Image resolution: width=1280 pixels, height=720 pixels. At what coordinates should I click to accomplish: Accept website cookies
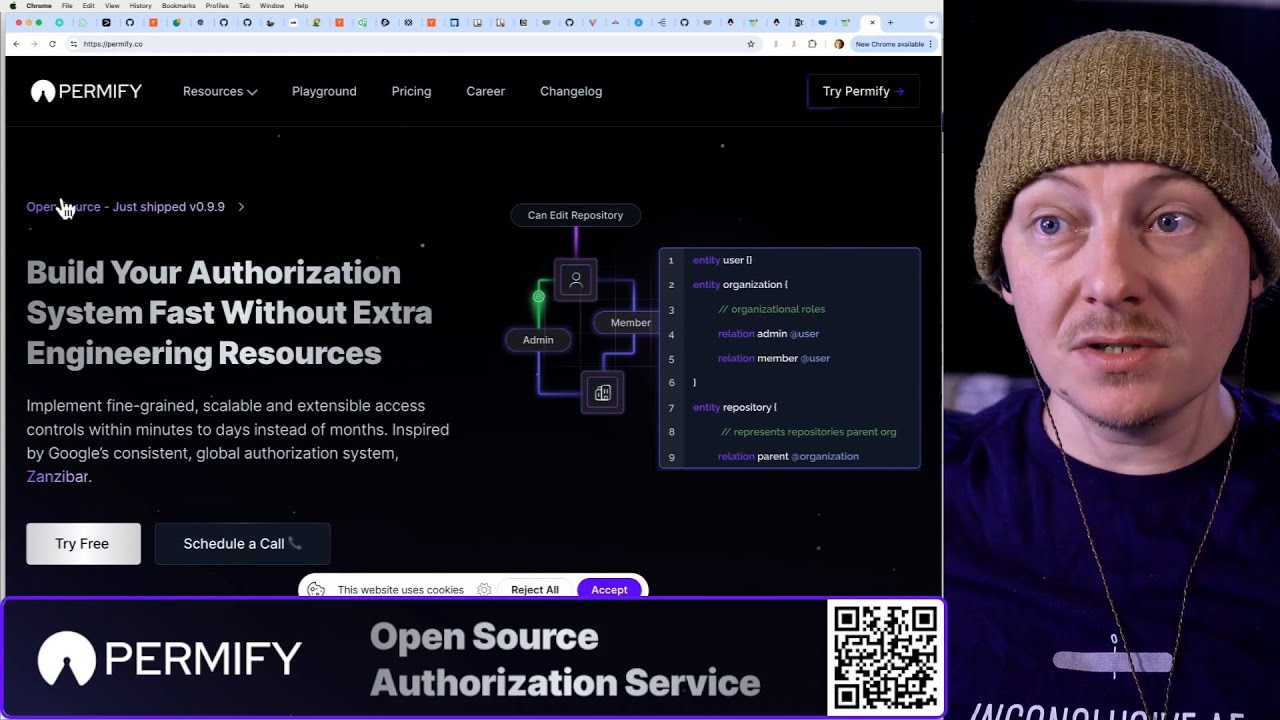coord(609,590)
